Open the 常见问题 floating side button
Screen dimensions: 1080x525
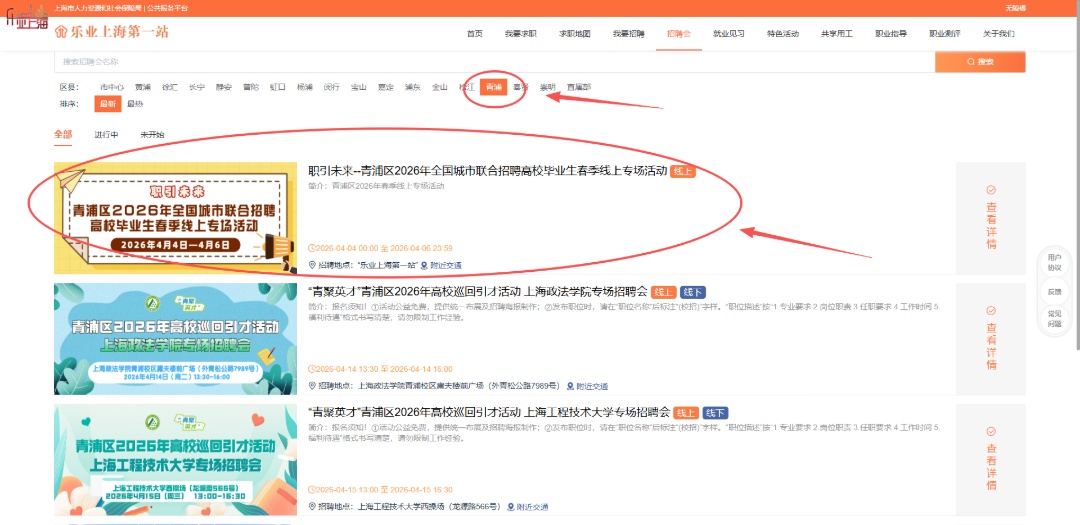click(1055, 319)
